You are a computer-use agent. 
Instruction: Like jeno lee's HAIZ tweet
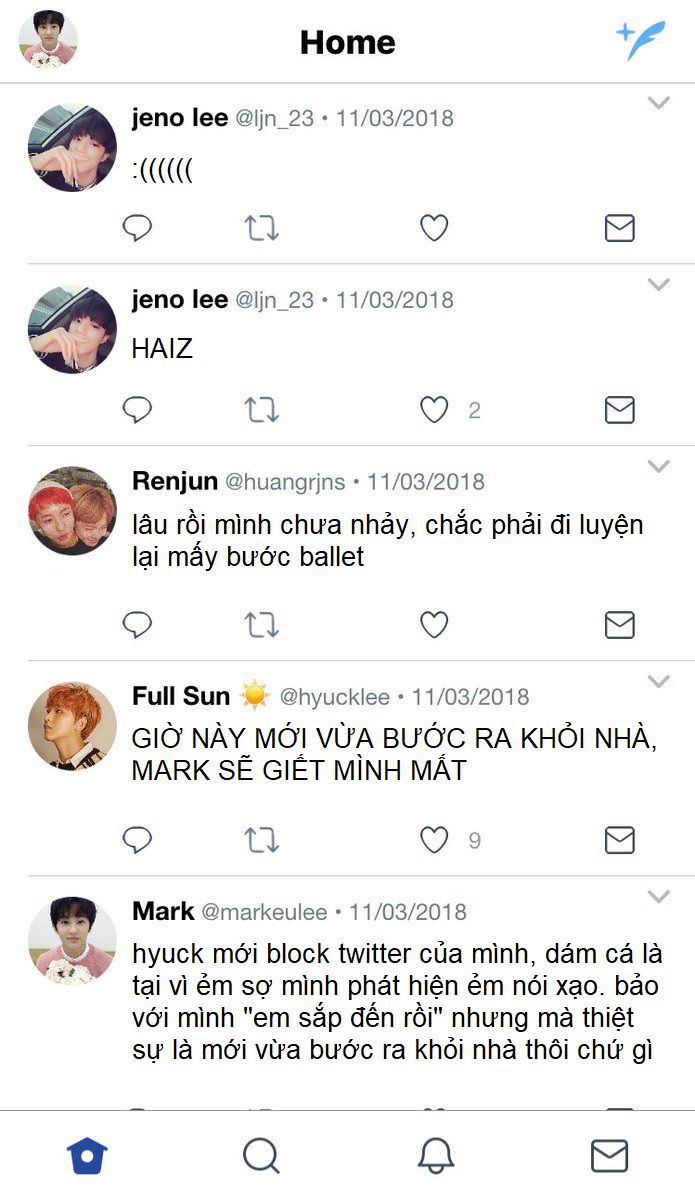tap(433, 410)
